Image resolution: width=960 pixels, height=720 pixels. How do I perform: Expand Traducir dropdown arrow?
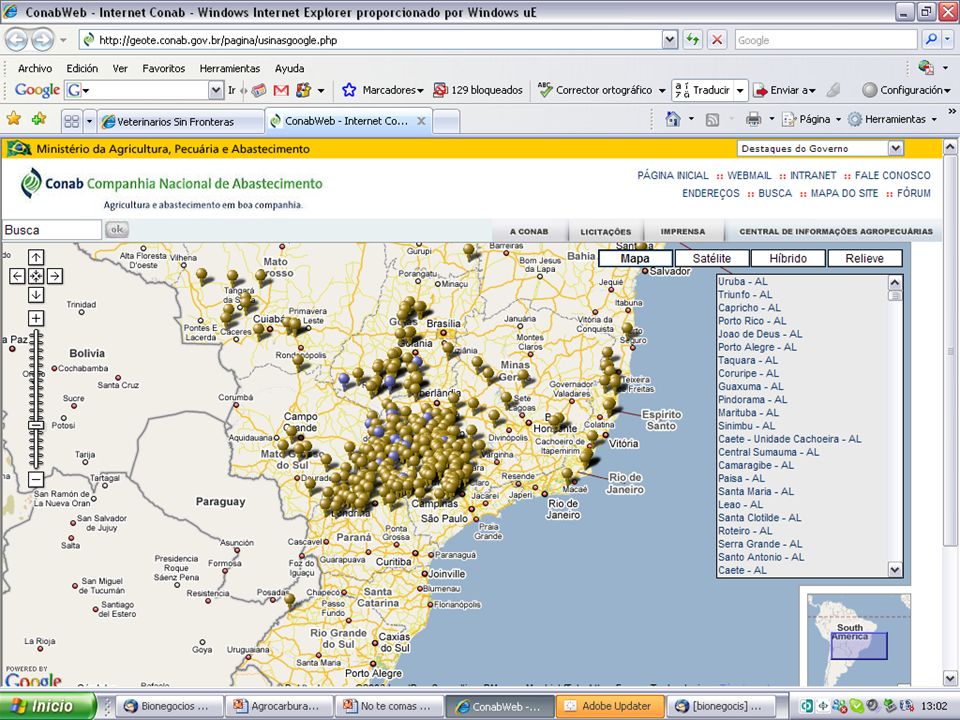coord(740,91)
